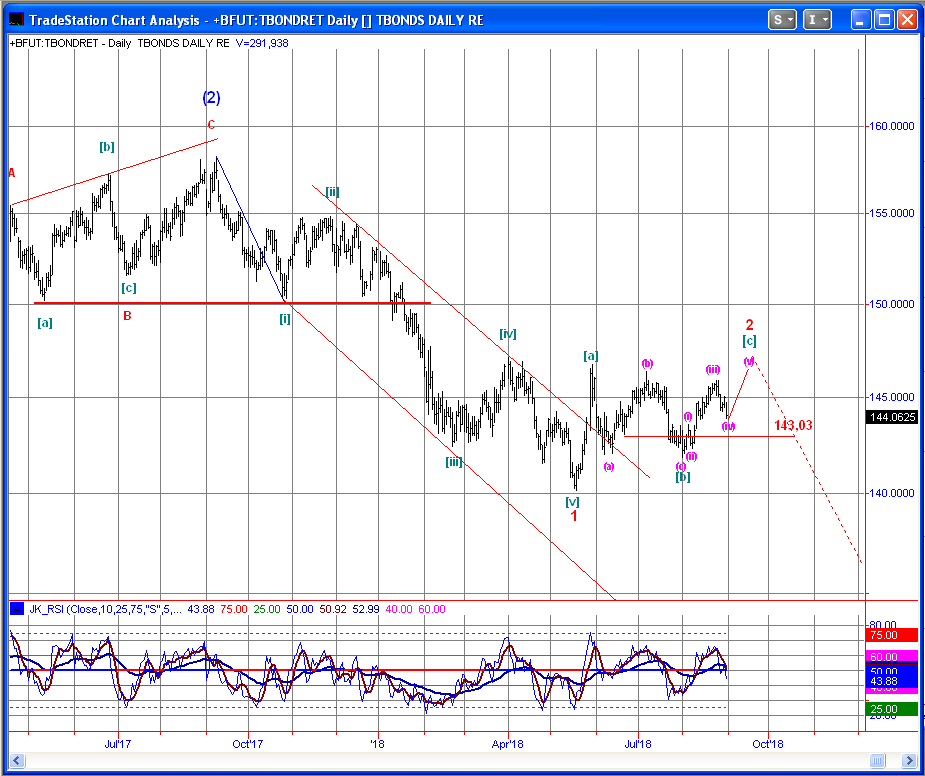Select the dashed red projection line

coord(809,460)
